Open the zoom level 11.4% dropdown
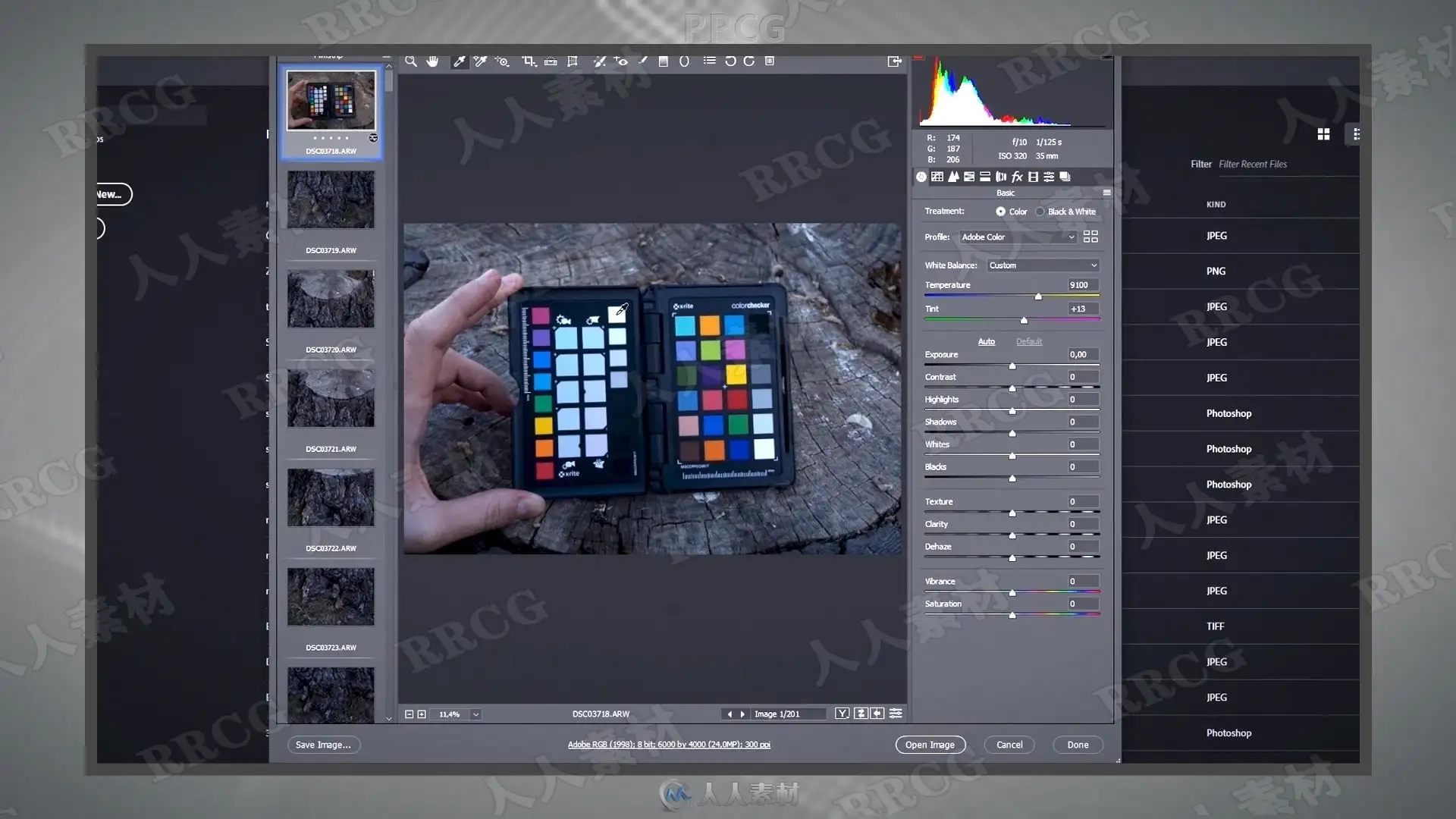The height and width of the screenshot is (819, 1456). [x=475, y=714]
